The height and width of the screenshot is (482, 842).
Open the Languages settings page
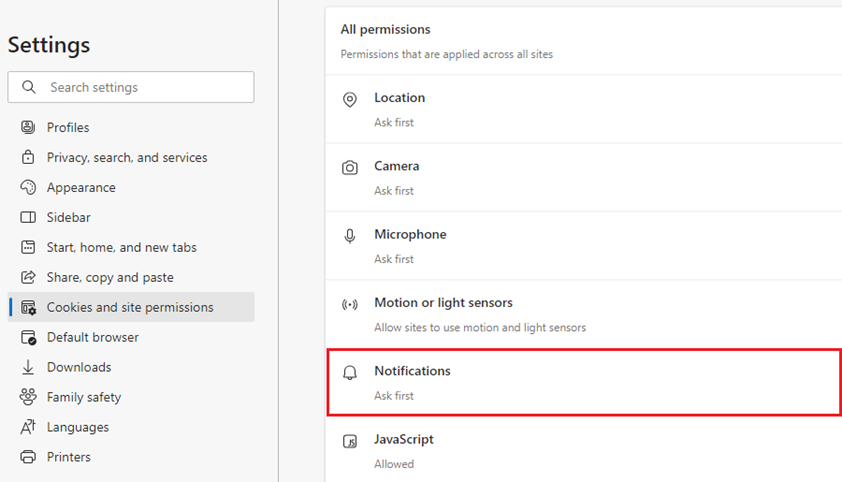pos(131,427)
